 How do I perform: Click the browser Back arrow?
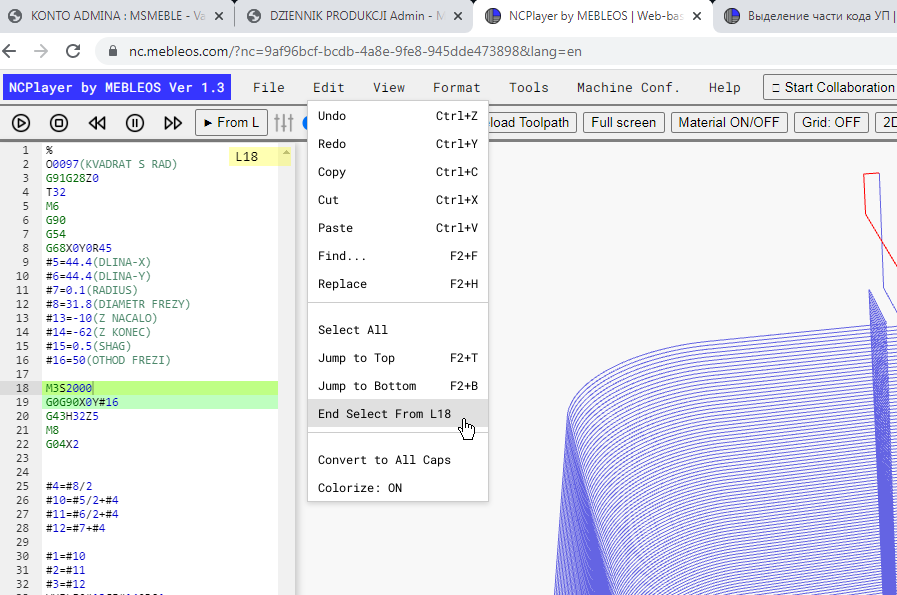[x=10, y=51]
